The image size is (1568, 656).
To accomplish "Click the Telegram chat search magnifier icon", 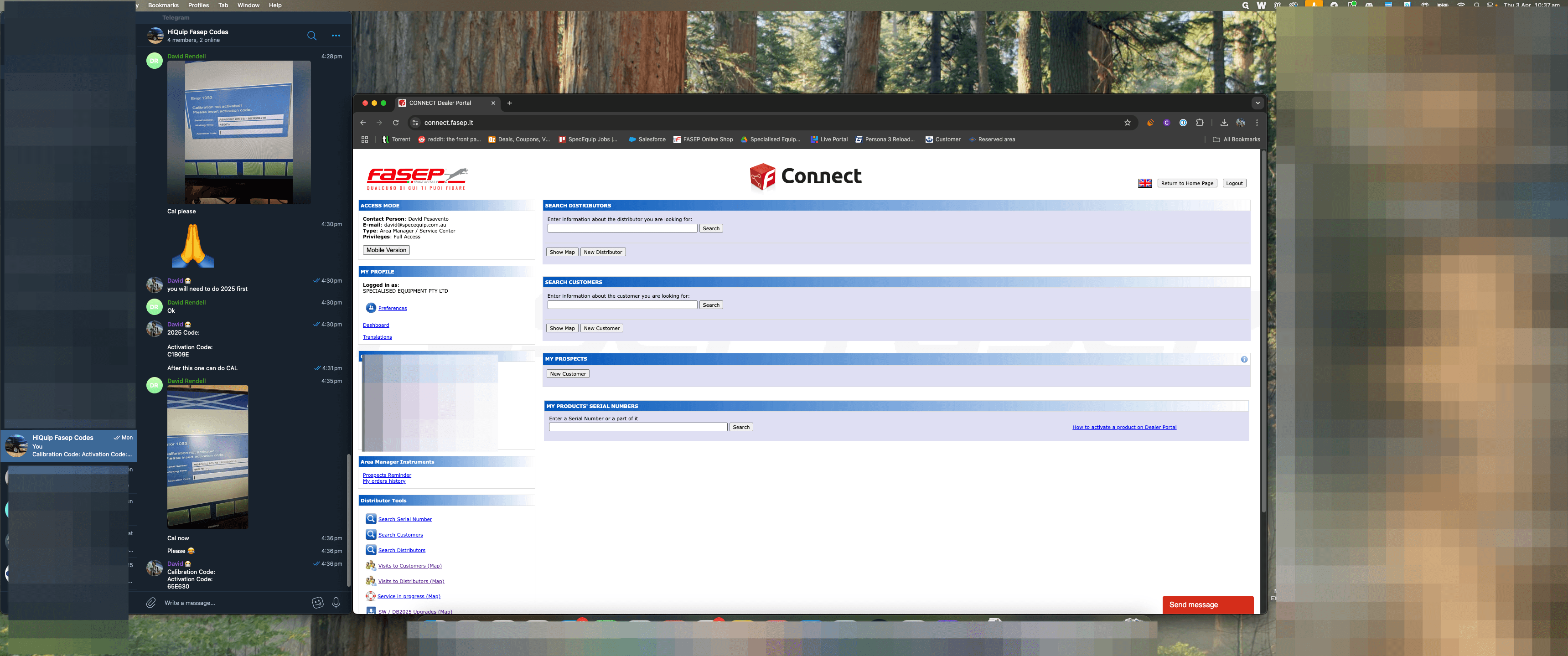I will [x=312, y=36].
